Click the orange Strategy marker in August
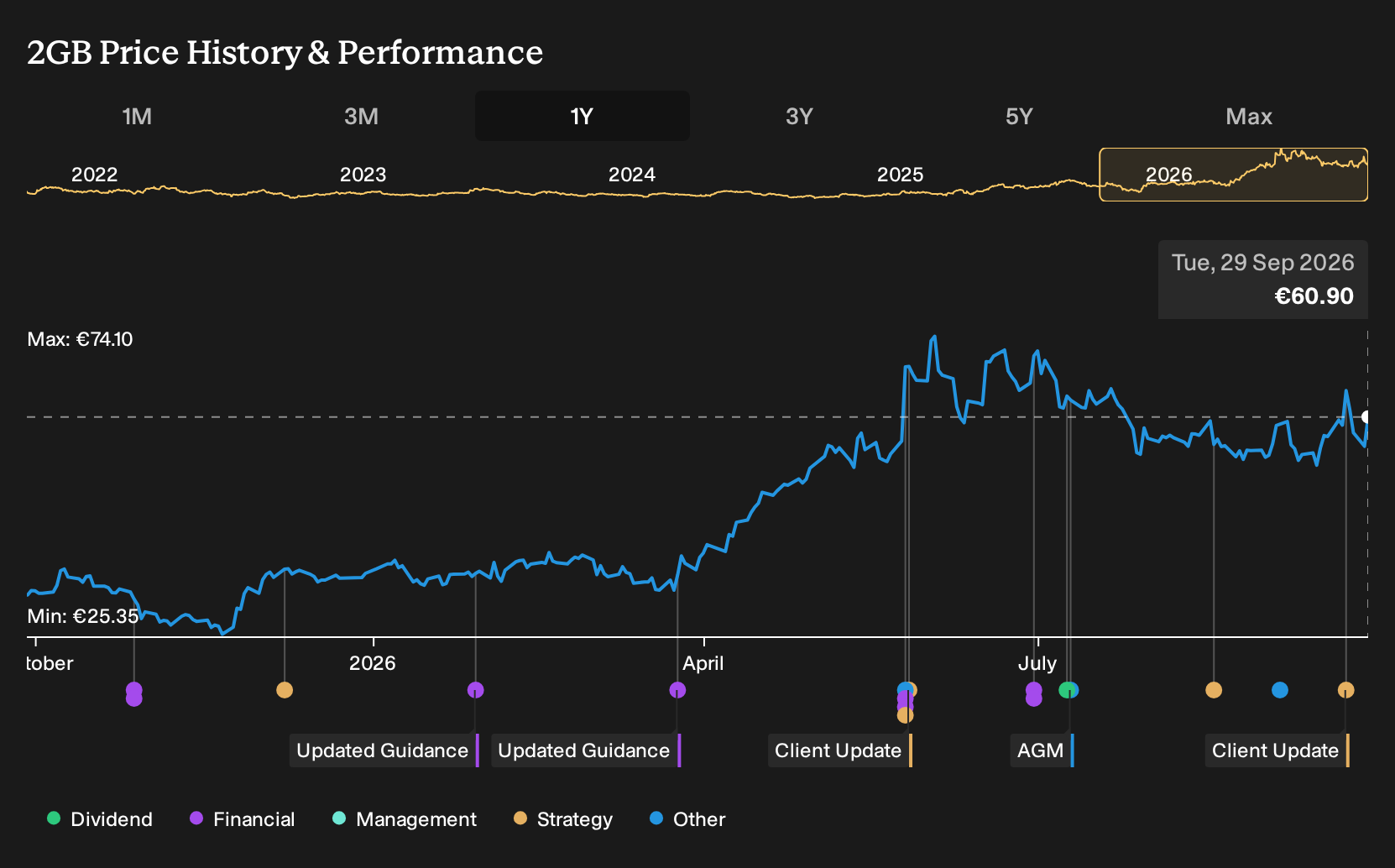This screenshot has height=868, width=1395. 1214,690
